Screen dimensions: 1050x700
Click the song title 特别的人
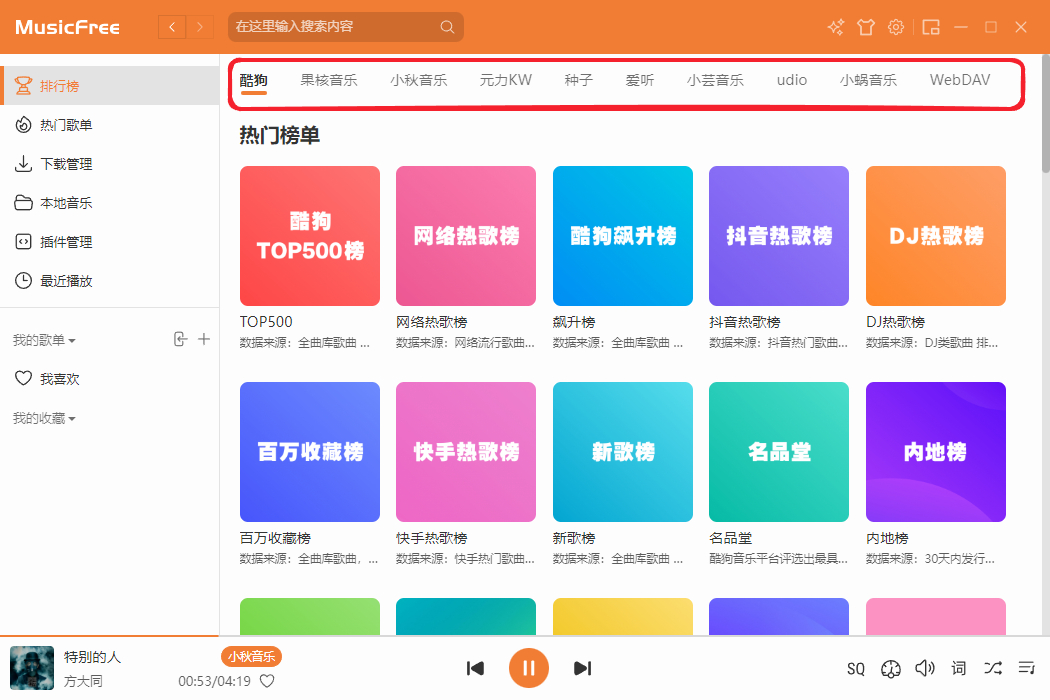[x=92, y=657]
